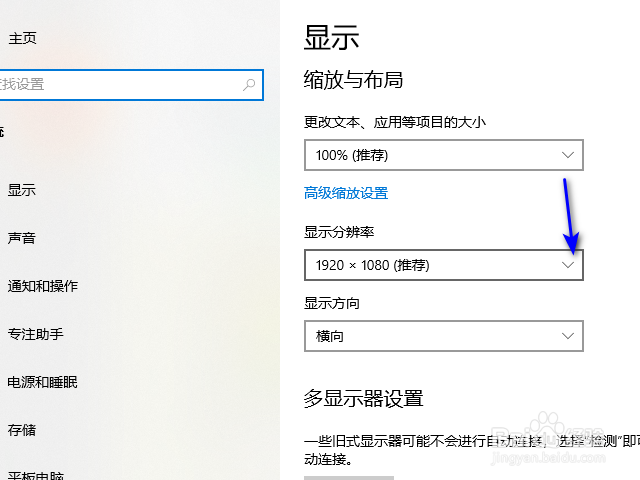Image resolution: width=640 pixels, height=480 pixels.
Task: Open the 横向 orientation dropdown
Action: pos(443,336)
